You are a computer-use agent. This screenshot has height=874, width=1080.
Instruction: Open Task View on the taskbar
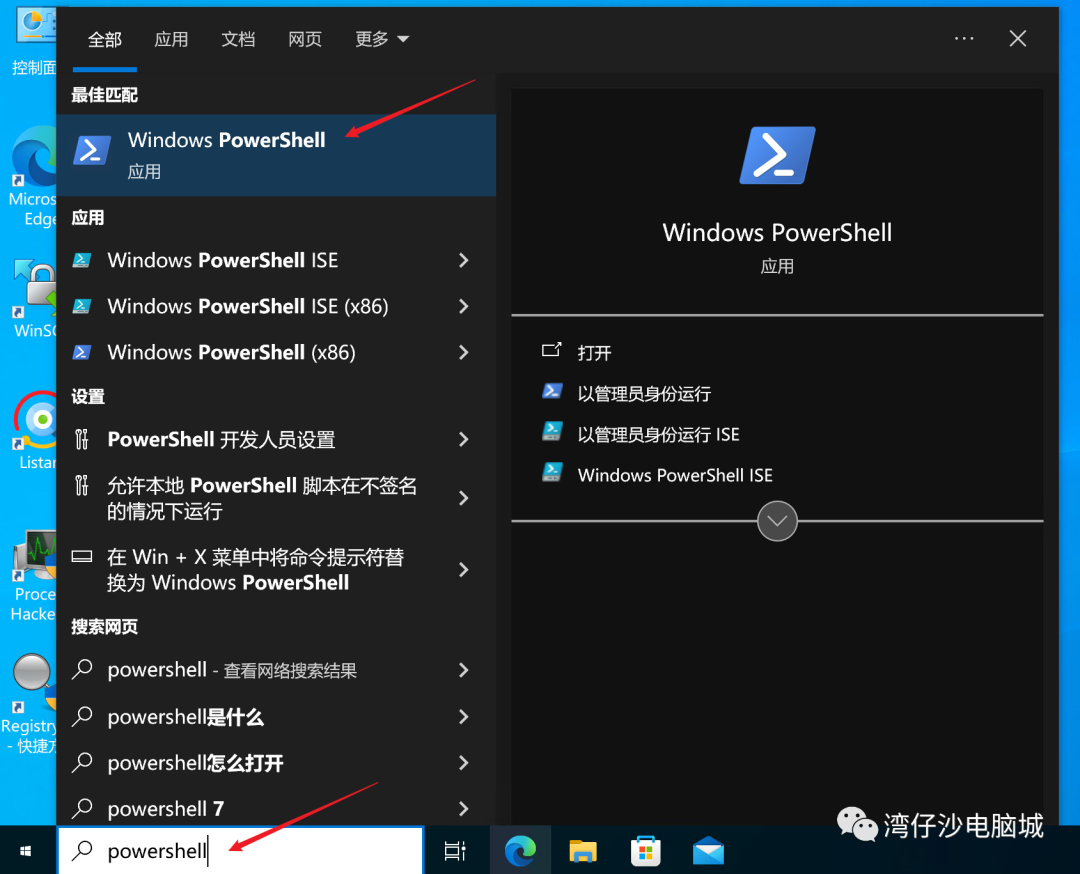click(x=455, y=851)
